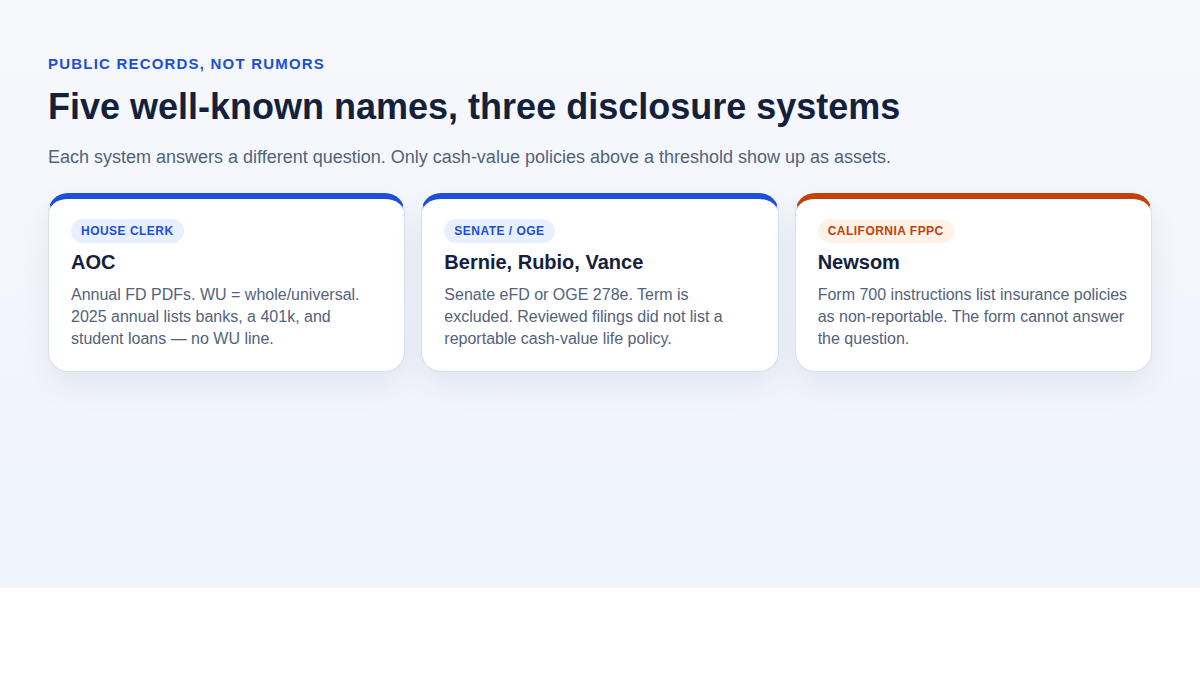
Task: Click the SENATE / OGE badge
Action: pos(499,231)
